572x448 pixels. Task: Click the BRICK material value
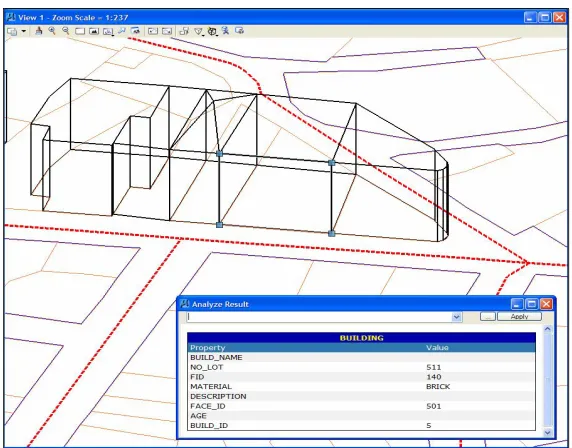click(x=438, y=387)
